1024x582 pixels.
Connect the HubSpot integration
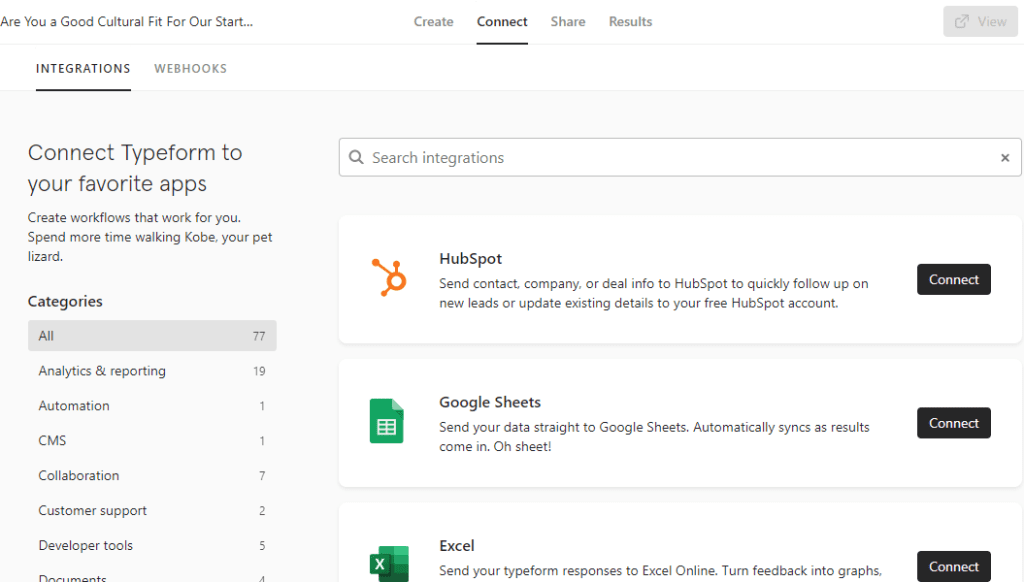coord(953,280)
